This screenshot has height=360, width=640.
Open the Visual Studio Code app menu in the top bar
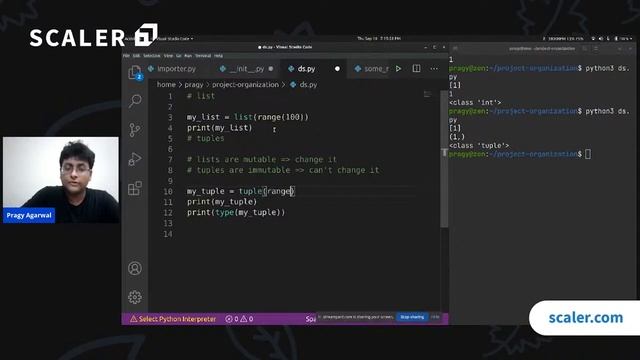pyautogui.click(x=175, y=38)
